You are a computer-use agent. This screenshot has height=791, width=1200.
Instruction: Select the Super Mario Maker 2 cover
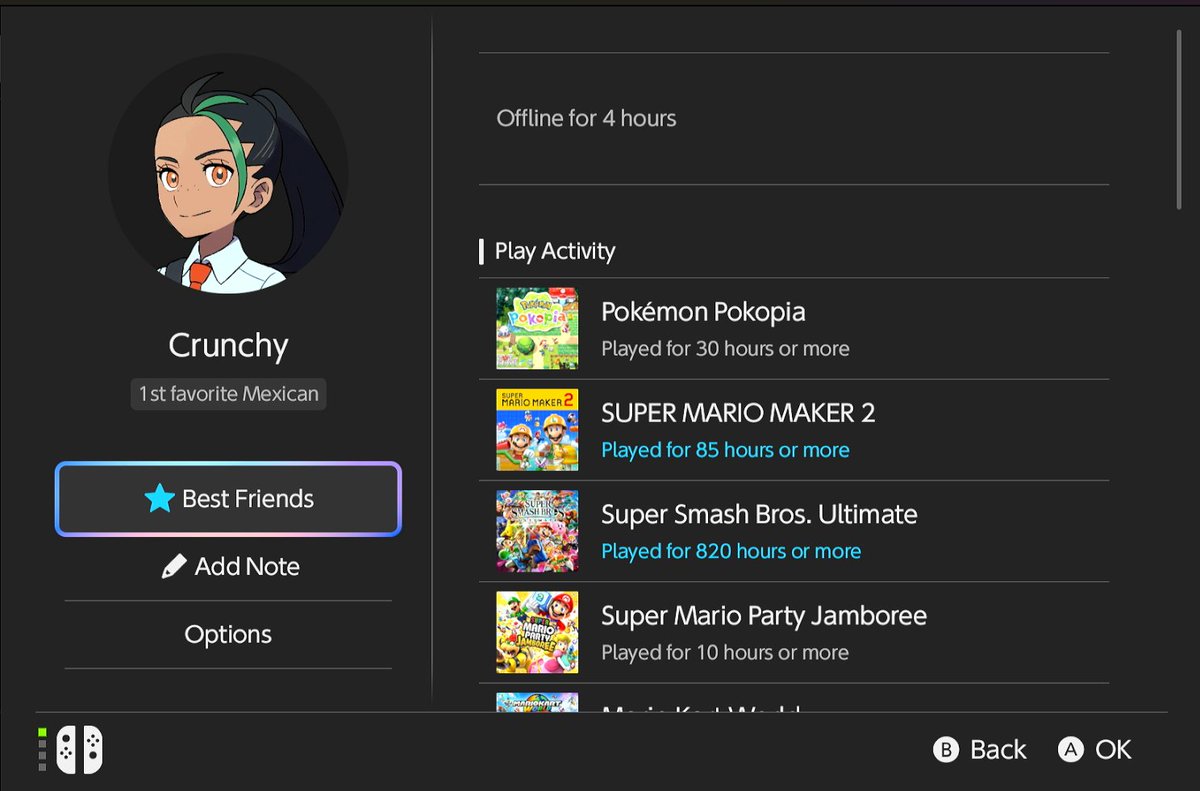(537, 430)
